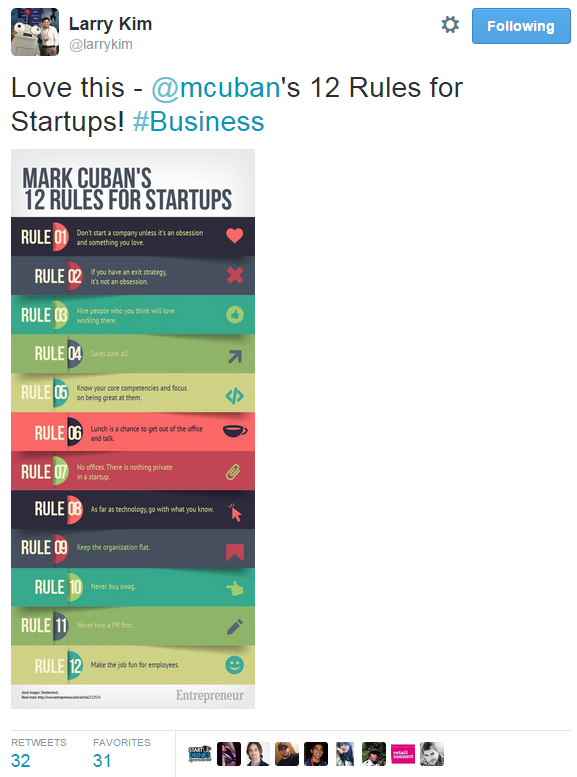Click the smiley face icon on Rule 12
The width and height of the screenshot is (577, 777).
click(234, 665)
